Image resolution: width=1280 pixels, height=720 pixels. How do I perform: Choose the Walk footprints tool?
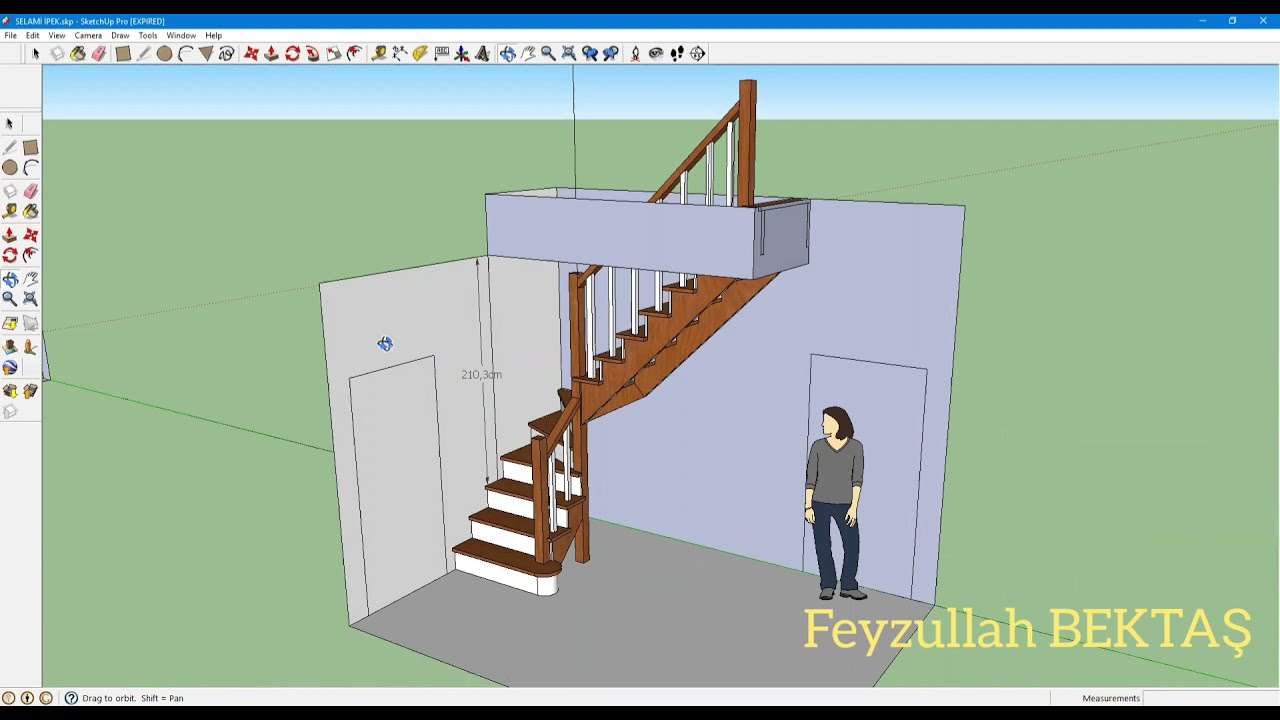[677, 53]
